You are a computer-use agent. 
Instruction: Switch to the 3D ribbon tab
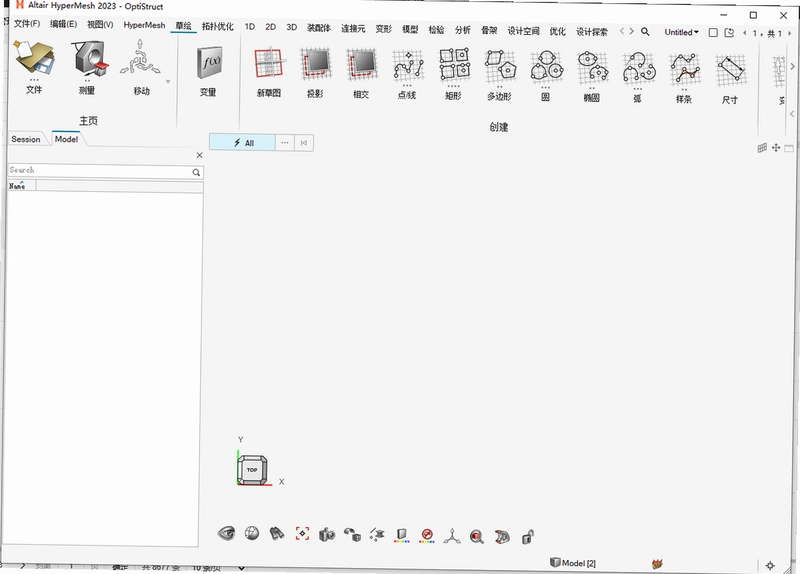291,27
